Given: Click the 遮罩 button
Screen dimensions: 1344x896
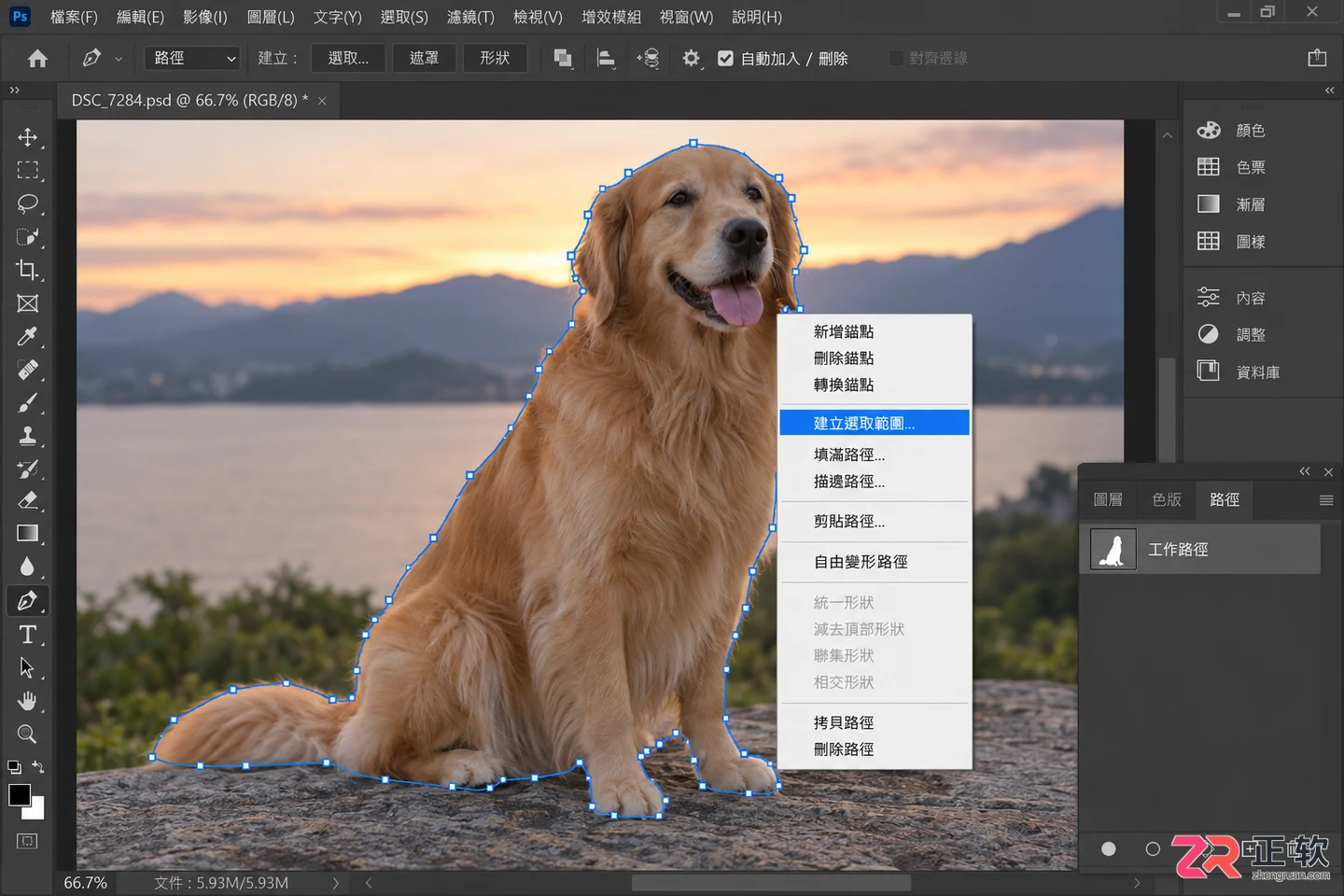Looking at the screenshot, I should [424, 58].
